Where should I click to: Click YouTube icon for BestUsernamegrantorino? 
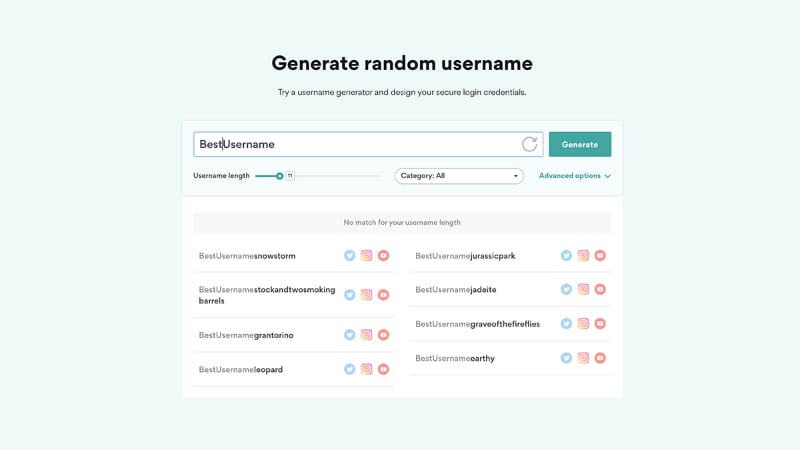(384, 335)
